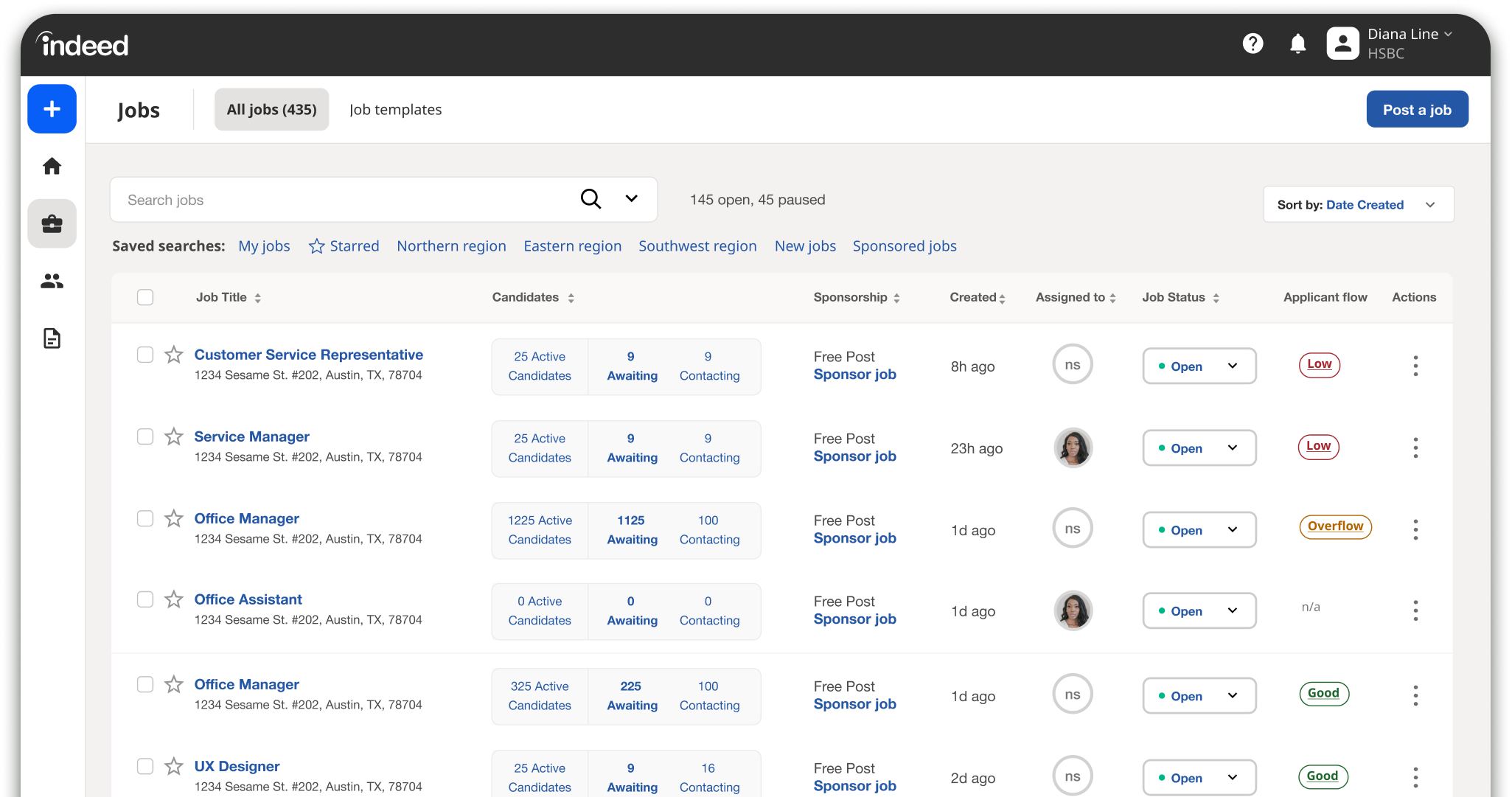Select the All jobs (435) tab
Image resolution: width=1512 pixels, height=797 pixels.
pos(272,109)
